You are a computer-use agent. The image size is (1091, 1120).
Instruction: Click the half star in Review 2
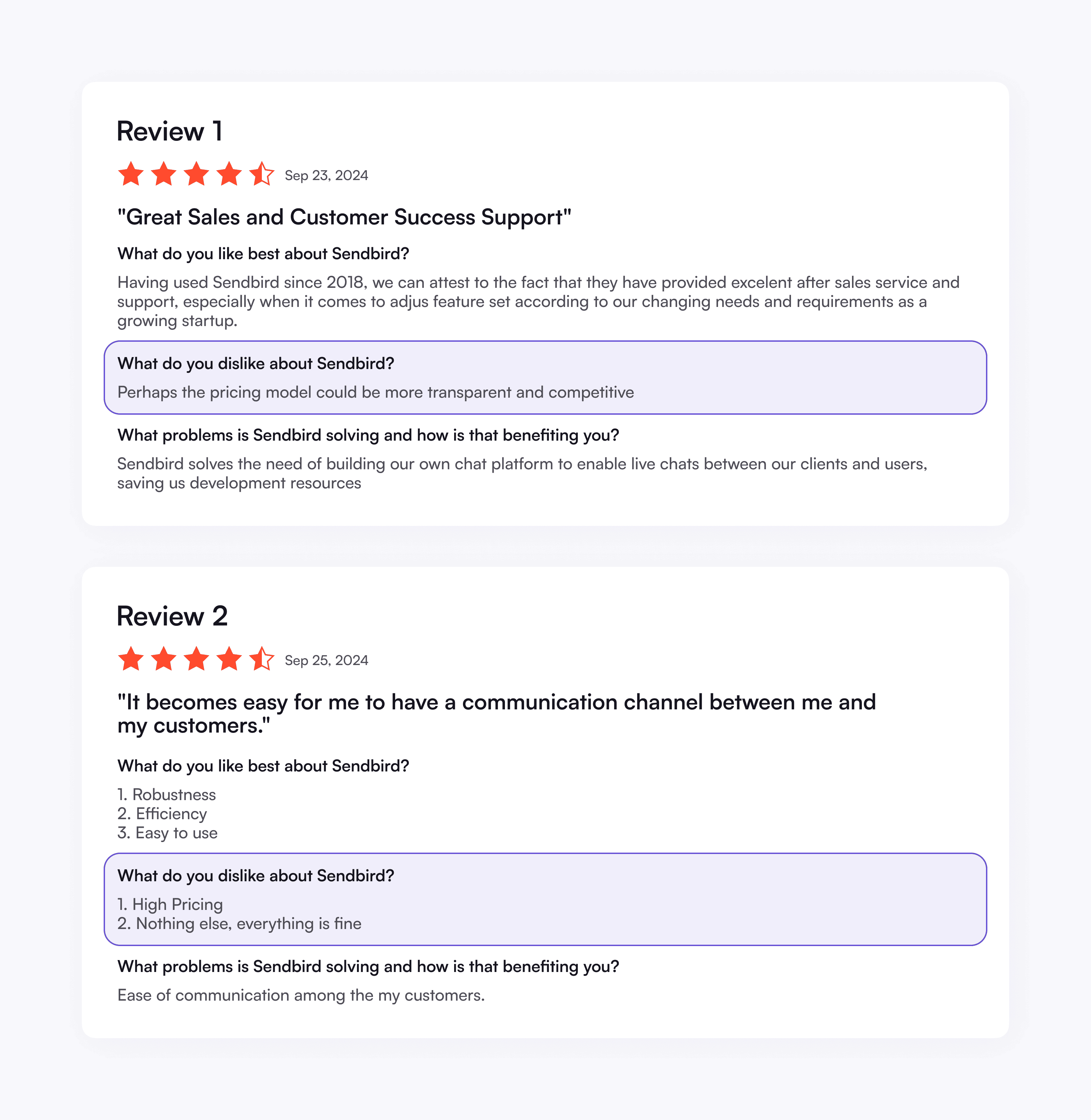click(261, 659)
